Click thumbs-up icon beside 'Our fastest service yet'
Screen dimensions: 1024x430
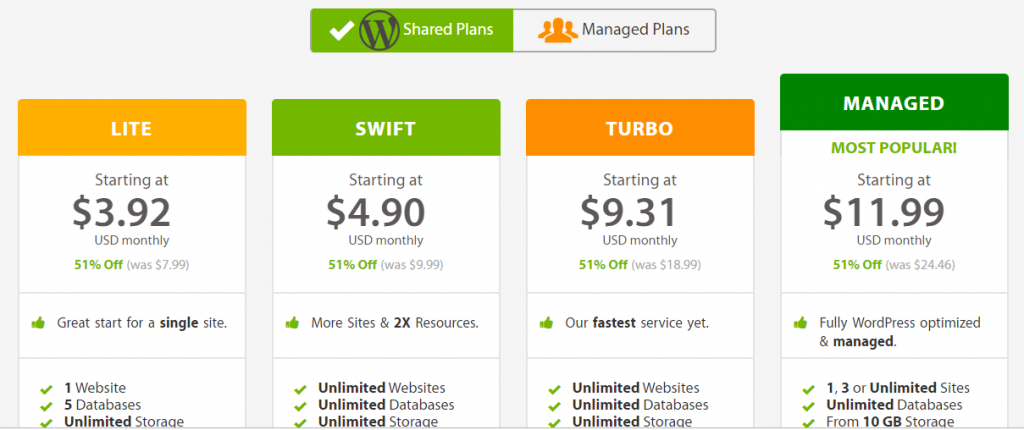[x=547, y=323]
